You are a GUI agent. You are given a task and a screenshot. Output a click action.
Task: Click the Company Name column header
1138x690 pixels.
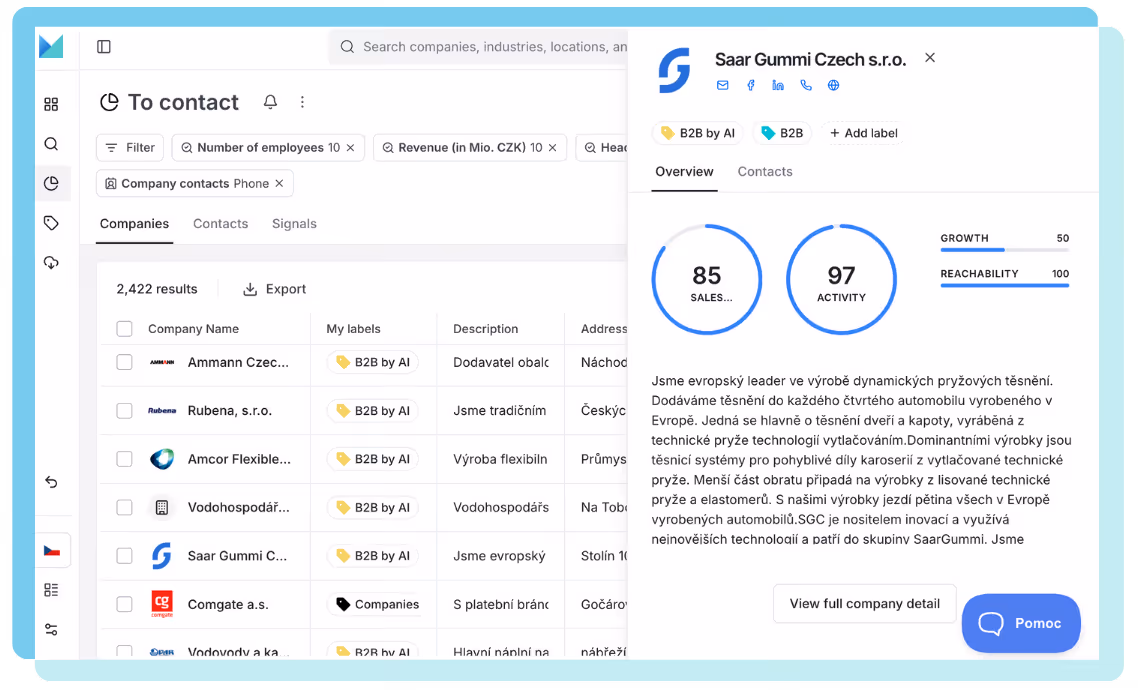[193, 329]
